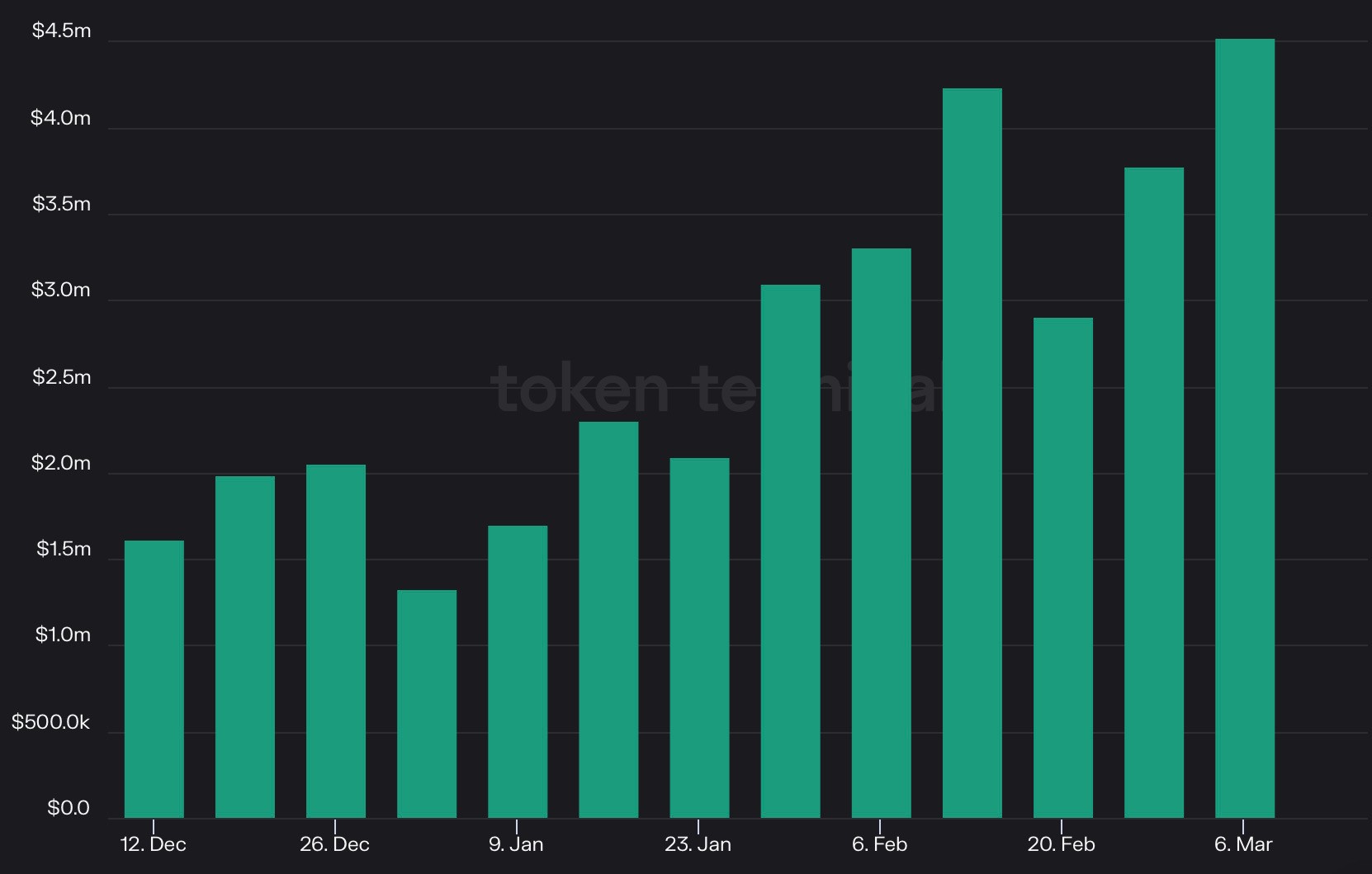Screen dimensions: 1372x874
Task: Click the $2.5m y-axis label
Action: click(61, 377)
